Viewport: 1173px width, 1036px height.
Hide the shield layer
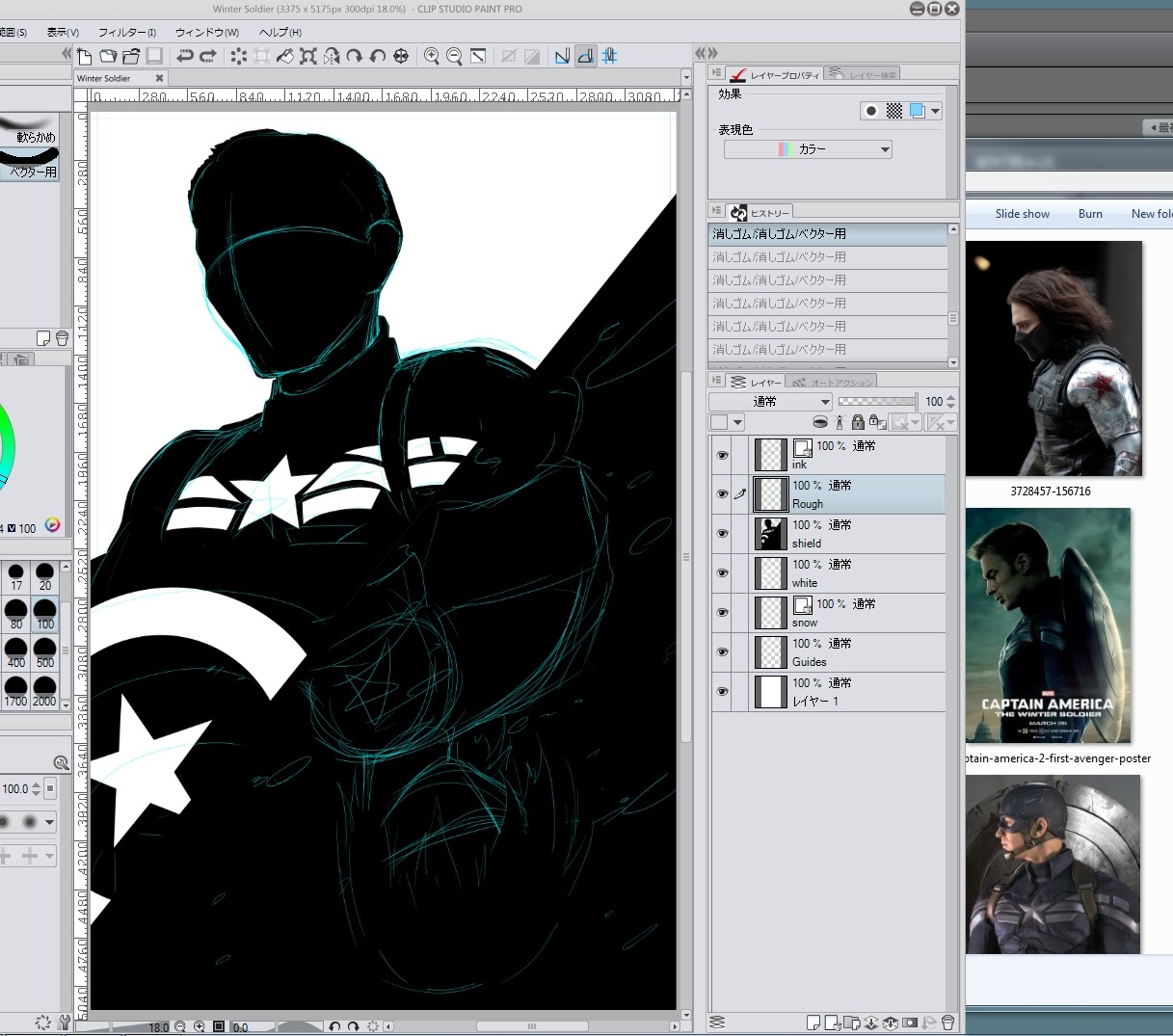[x=722, y=534]
